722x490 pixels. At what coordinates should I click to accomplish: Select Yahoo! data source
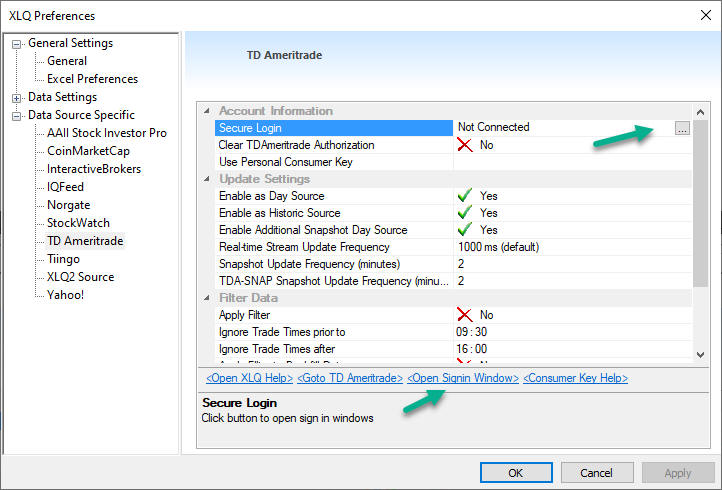pyautogui.click(x=65, y=294)
